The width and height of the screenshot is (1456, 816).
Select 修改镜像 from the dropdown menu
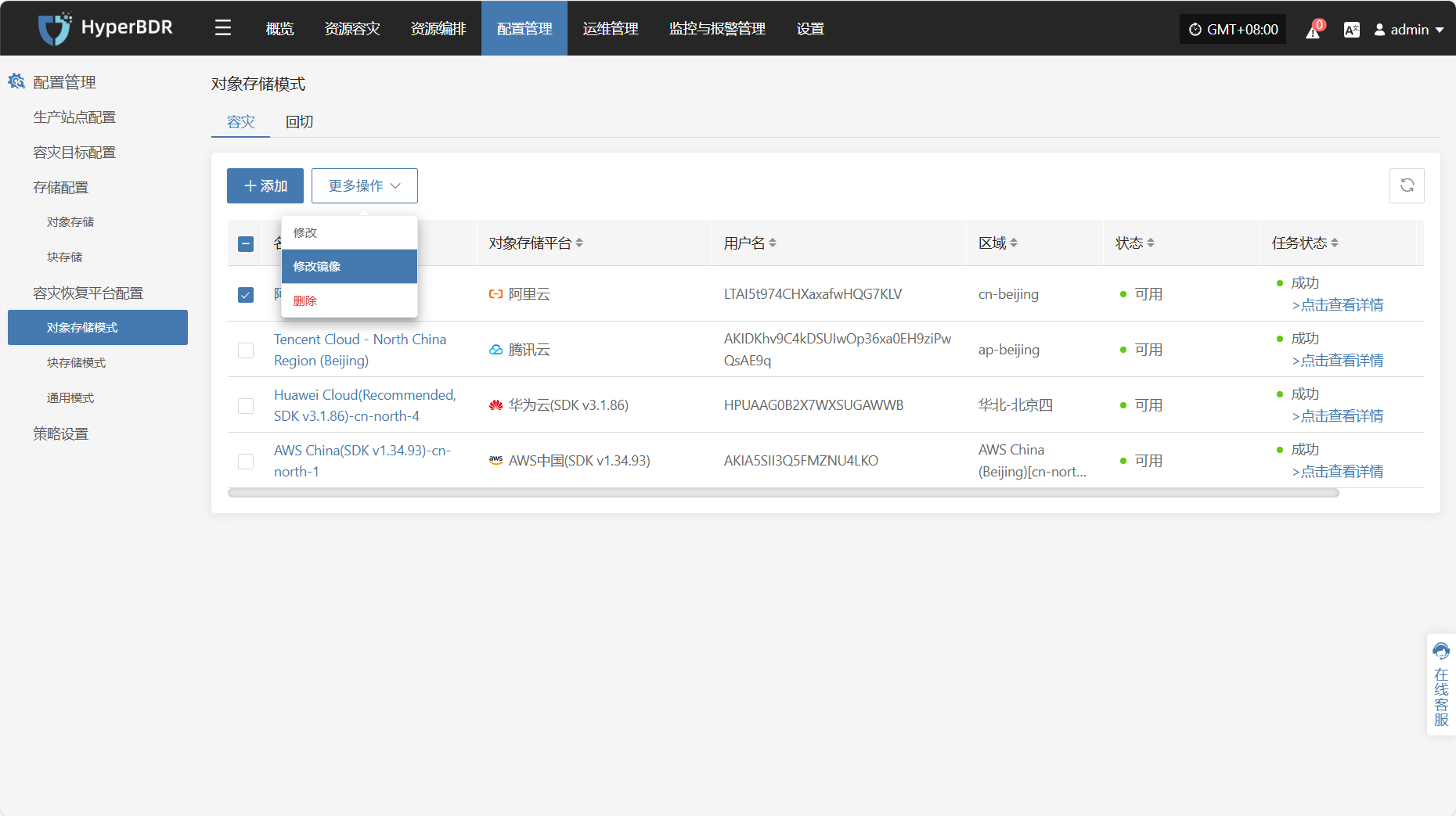pos(349,266)
